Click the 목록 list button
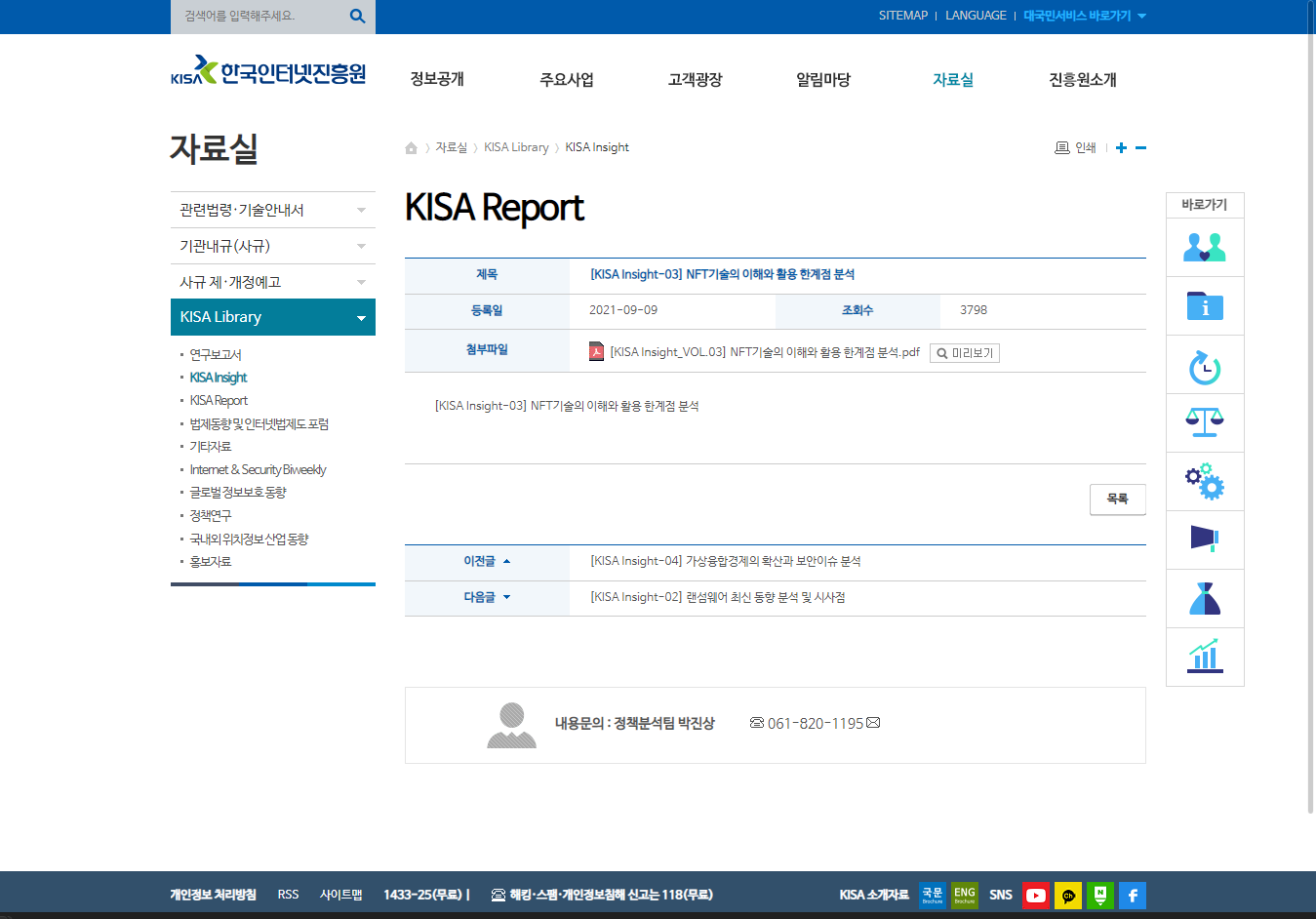The width and height of the screenshot is (1316, 919). 1118,499
